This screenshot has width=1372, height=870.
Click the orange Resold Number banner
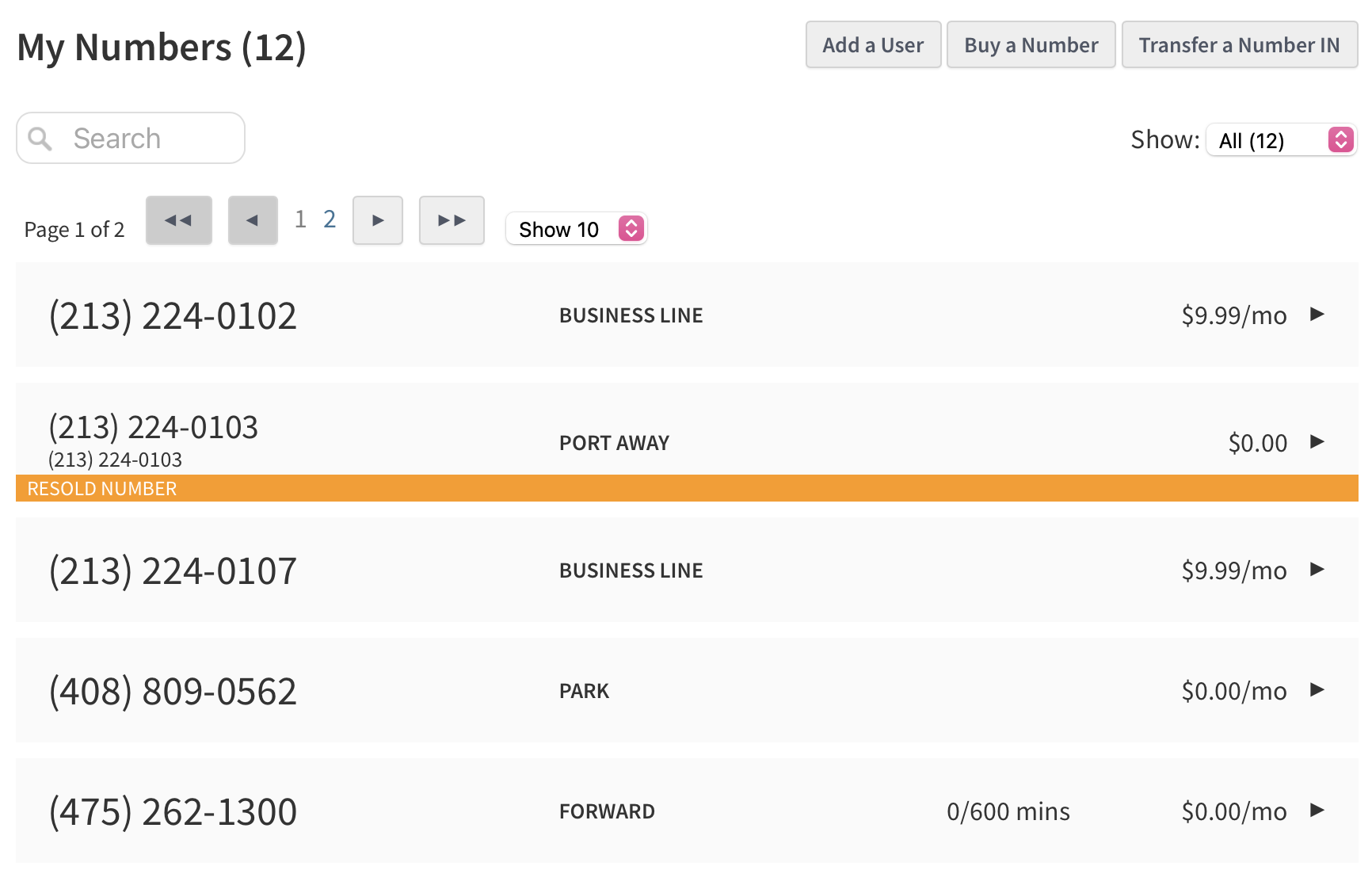tap(686, 488)
